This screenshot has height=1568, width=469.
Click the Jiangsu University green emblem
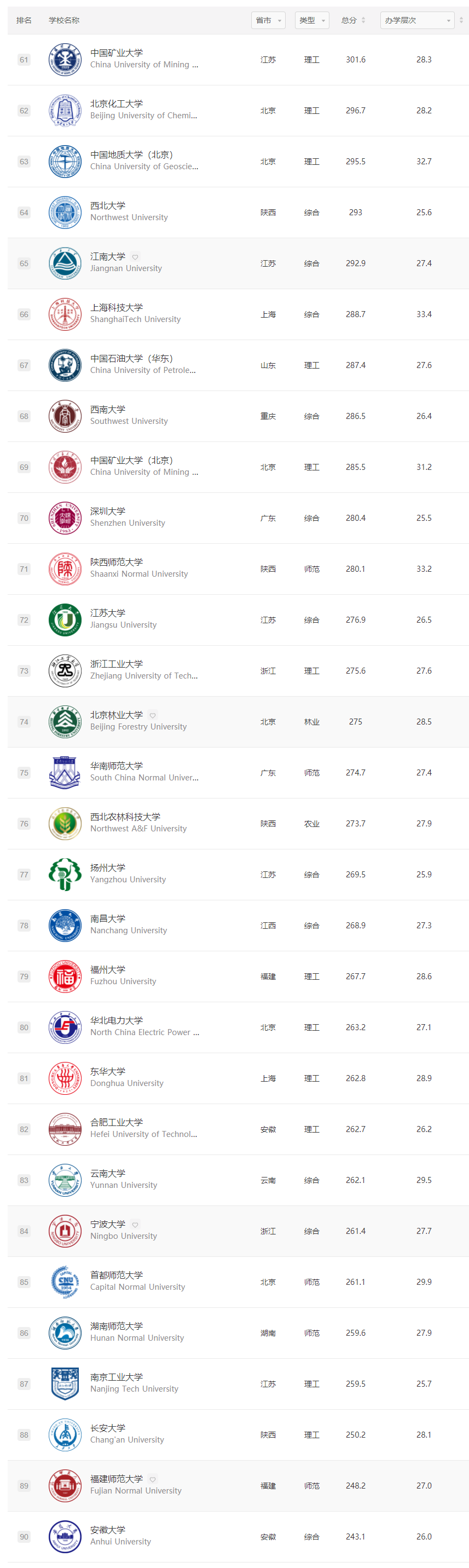(65, 621)
